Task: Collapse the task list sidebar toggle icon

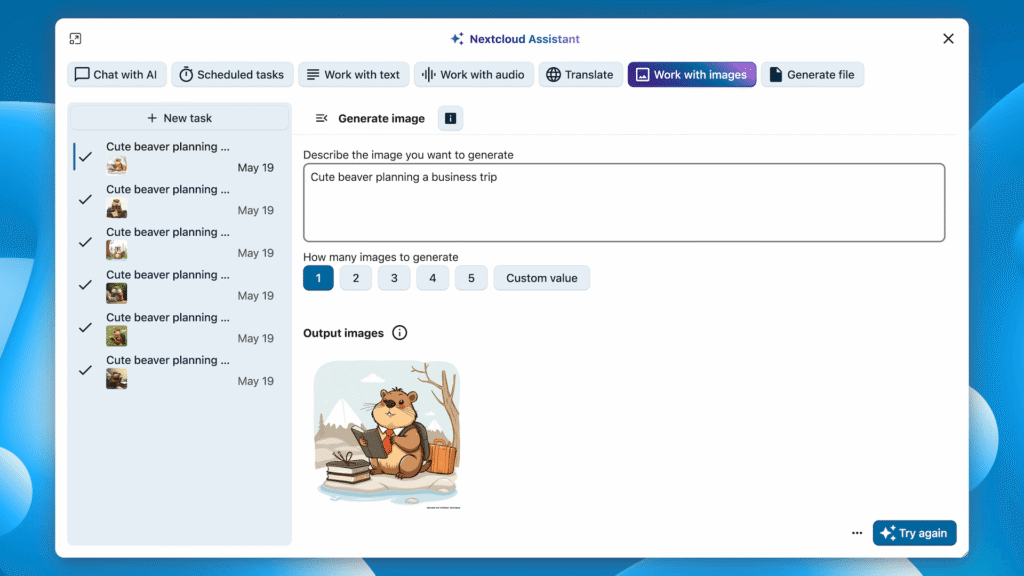Action: 321,118
